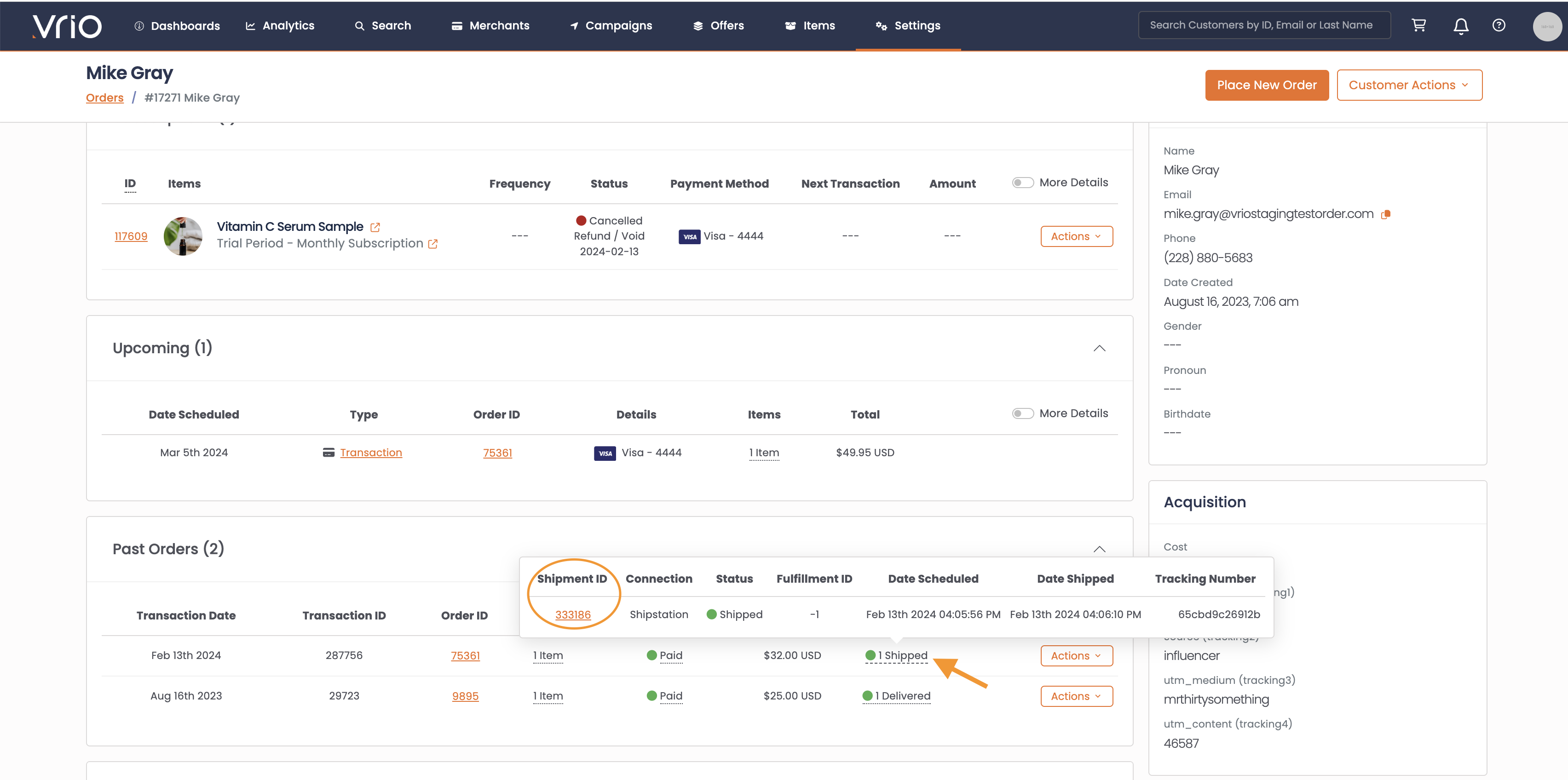This screenshot has height=780, width=1568.
Task: Open the Items menu
Action: (x=810, y=26)
